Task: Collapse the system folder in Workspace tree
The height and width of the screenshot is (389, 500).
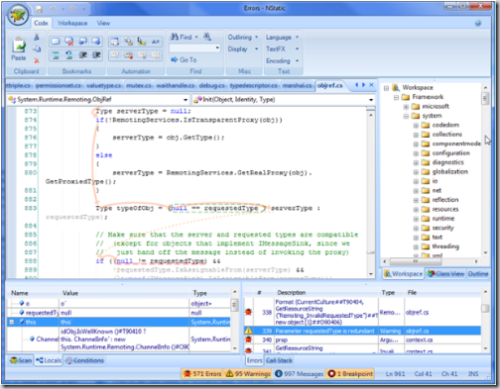Action: 406,116
